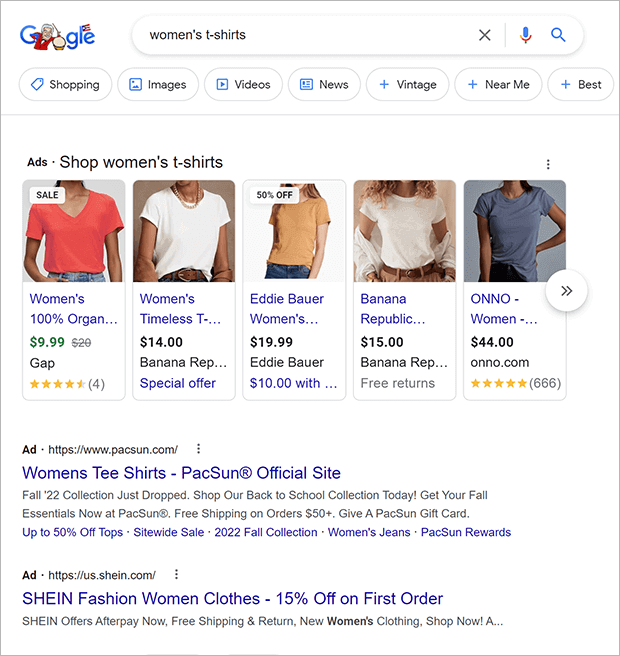
Task: Open the red Gap t-shirt image
Action: click(74, 231)
